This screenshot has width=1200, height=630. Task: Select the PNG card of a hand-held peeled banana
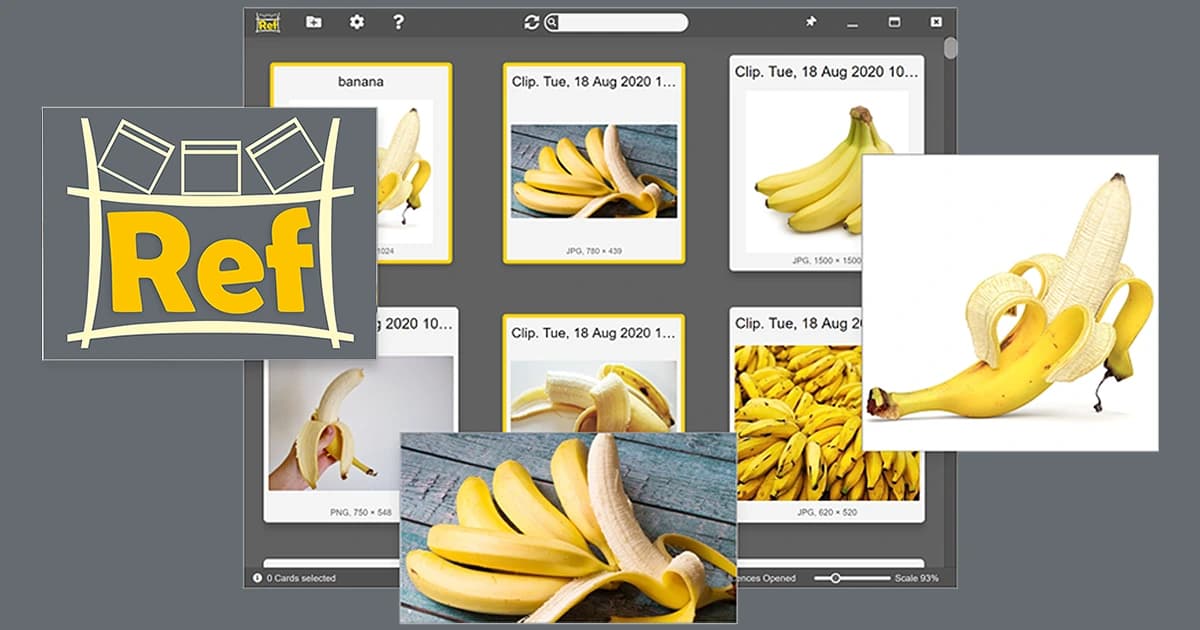(x=330, y=430)
